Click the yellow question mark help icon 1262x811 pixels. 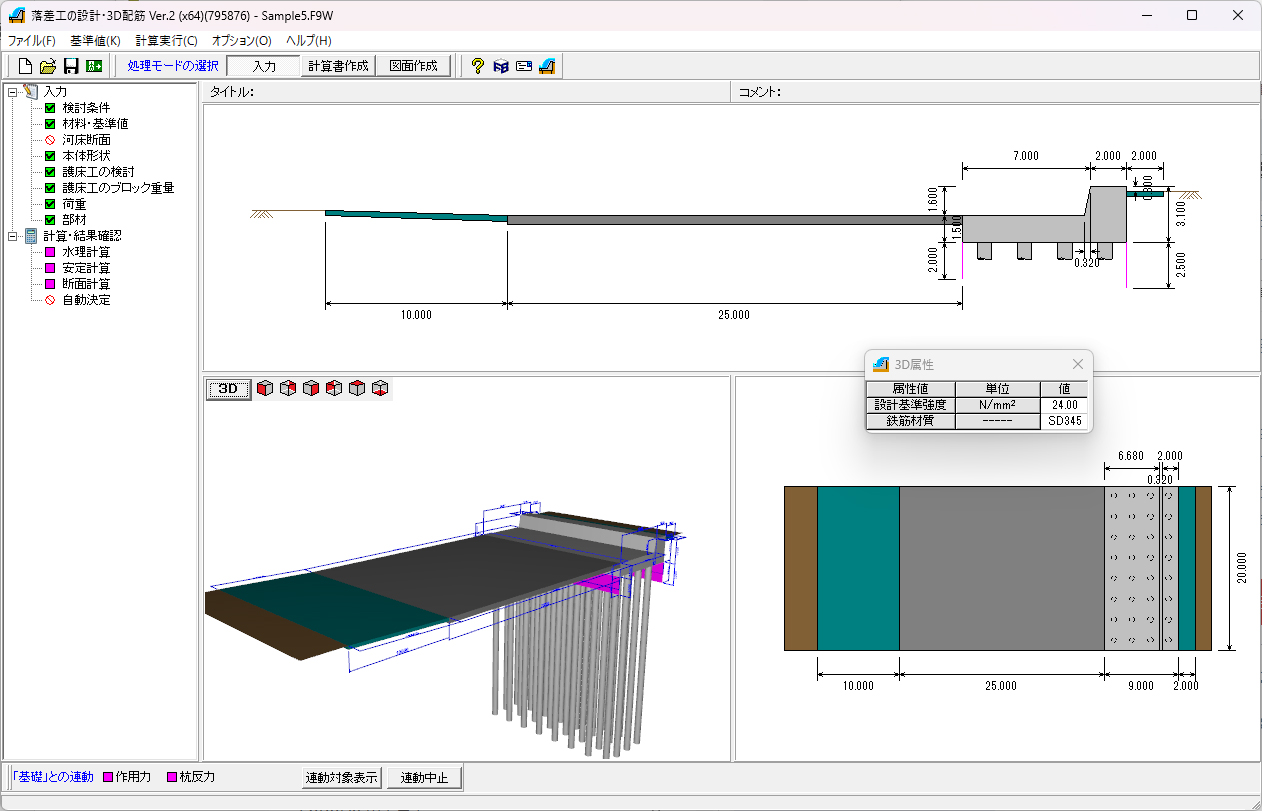(x=478, y=66)
